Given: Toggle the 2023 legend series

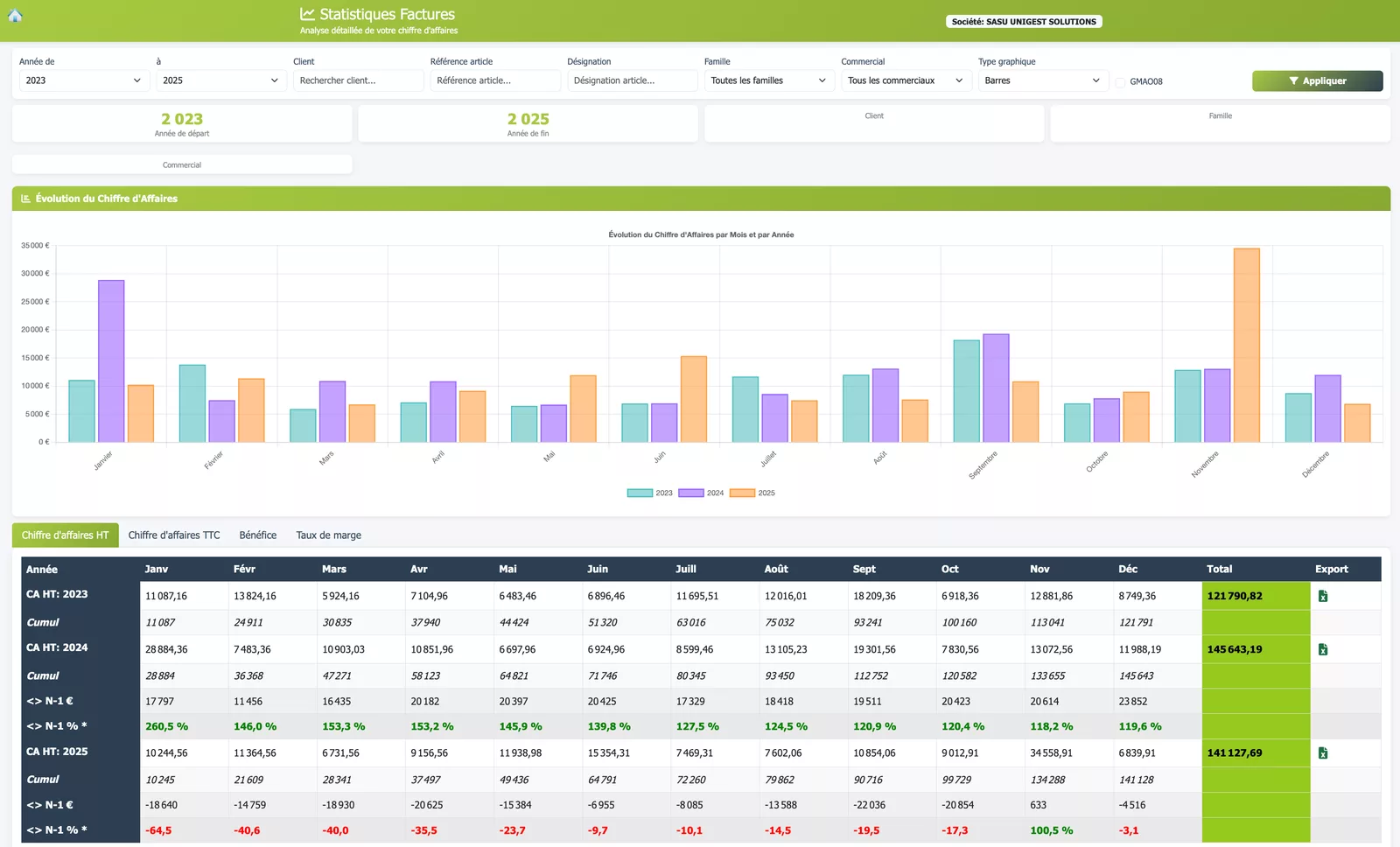Looking at the screenshot, I should click(x=650, y=493).
